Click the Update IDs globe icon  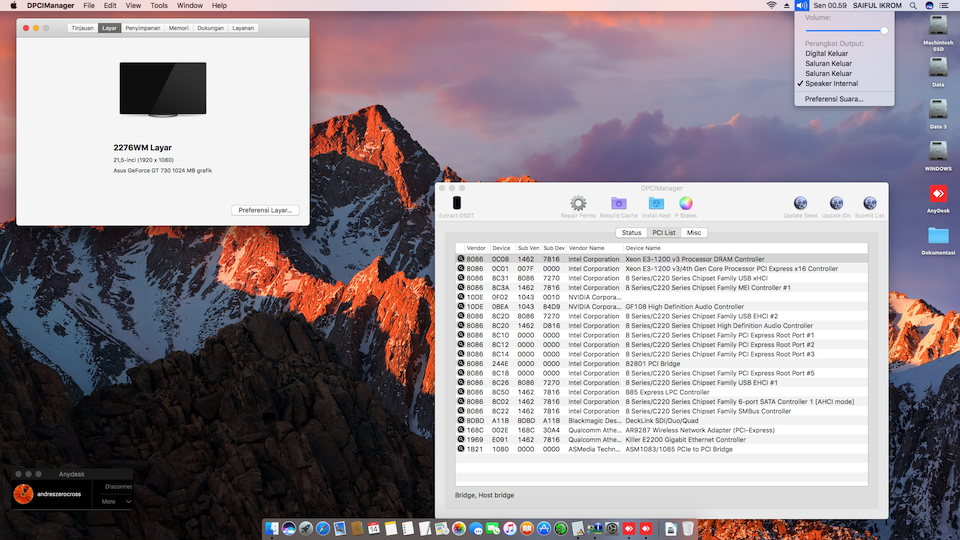(x=836, y=203)
